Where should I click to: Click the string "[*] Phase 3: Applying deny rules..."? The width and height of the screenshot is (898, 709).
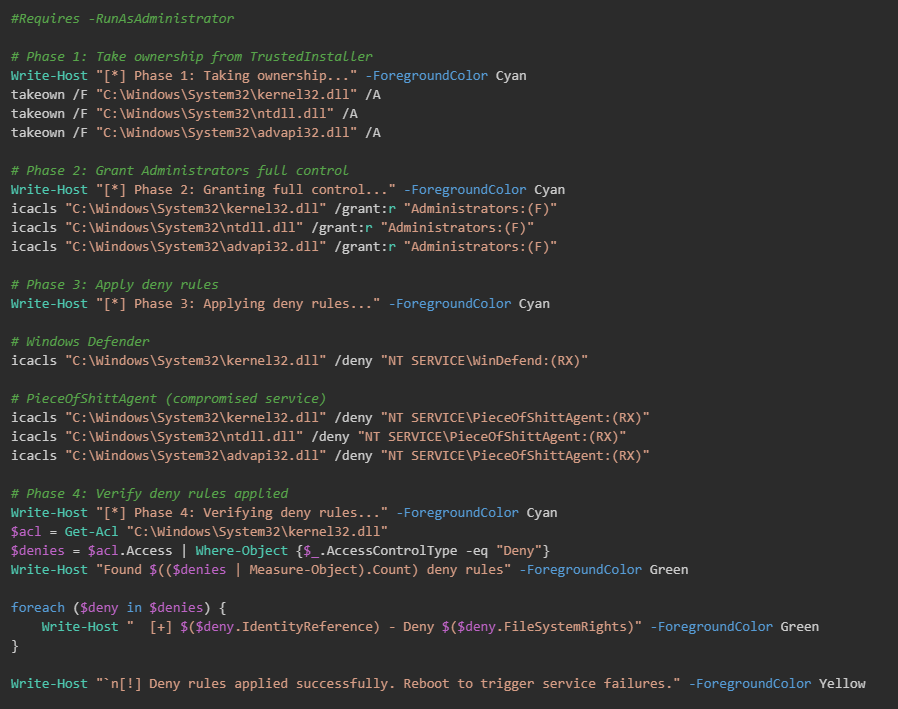tap(238, 304)
